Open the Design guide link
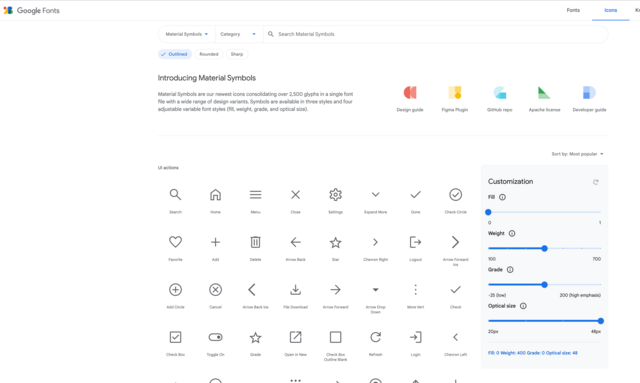Screen dimensions: 640x383 pos(410,99)
